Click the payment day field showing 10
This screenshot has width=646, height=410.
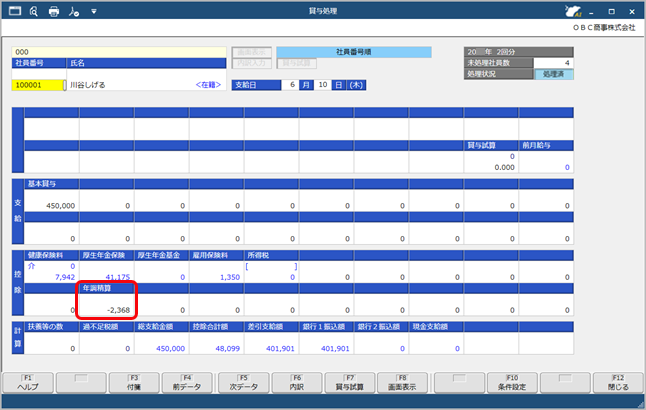(322, 84)
